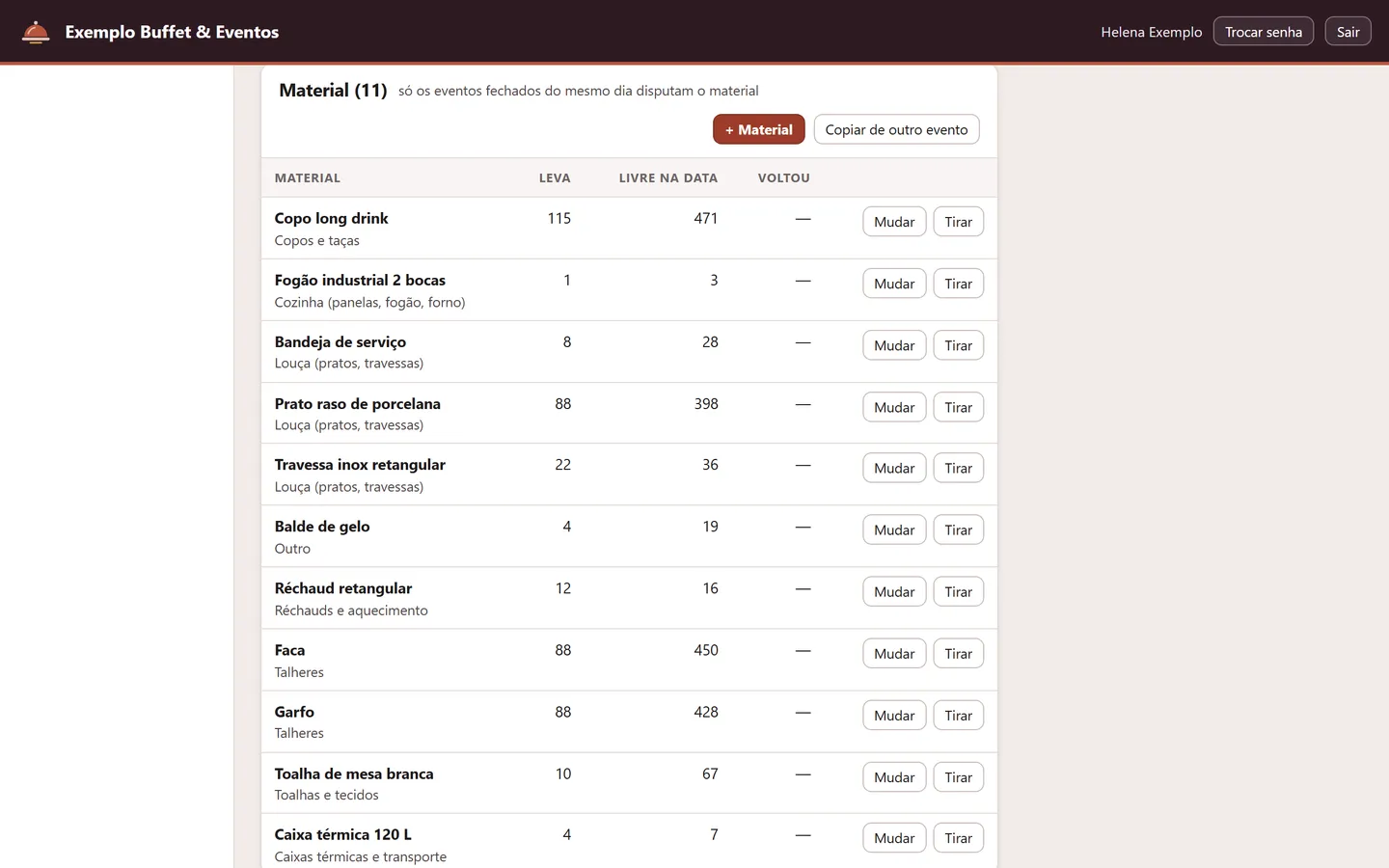This screenshot has height=868, width=1389.
Task: Click the 115 quantity for Copo long drink
Action: [558, 219]
